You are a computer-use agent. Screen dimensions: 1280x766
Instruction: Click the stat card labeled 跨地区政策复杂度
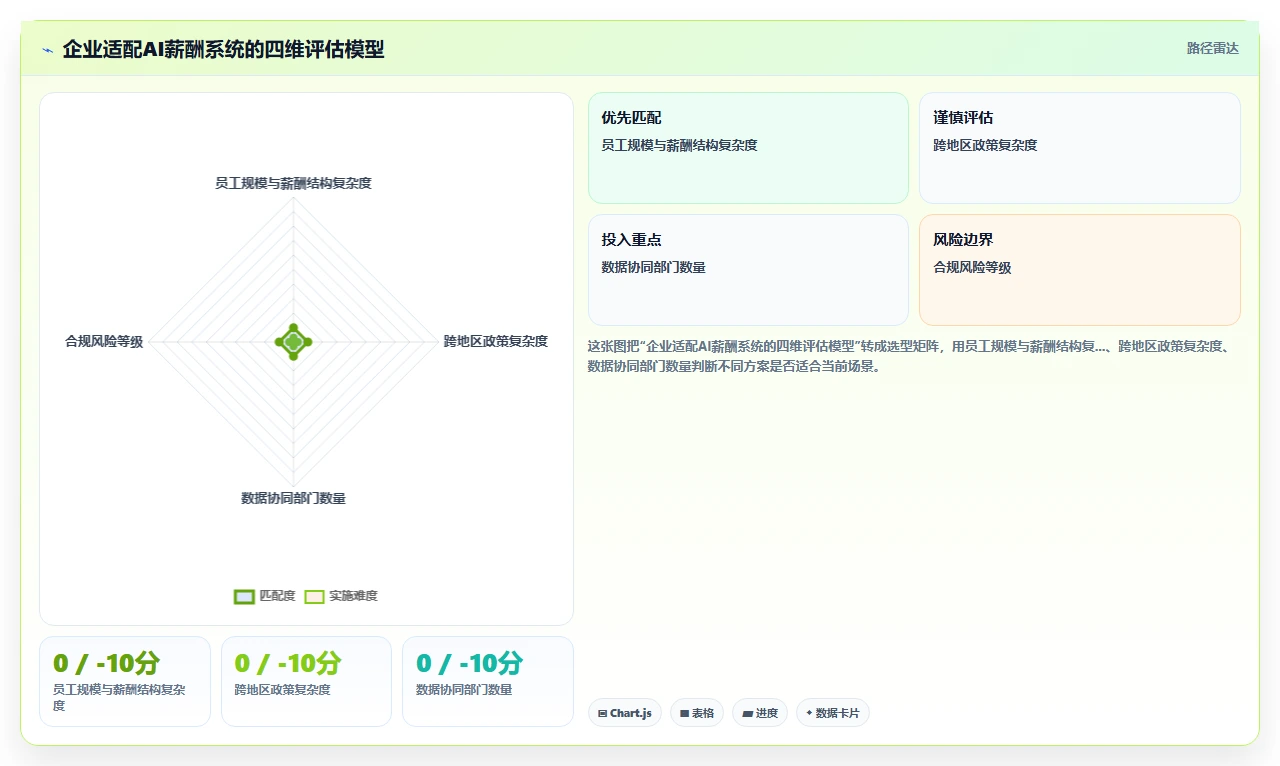pos(306,681)
